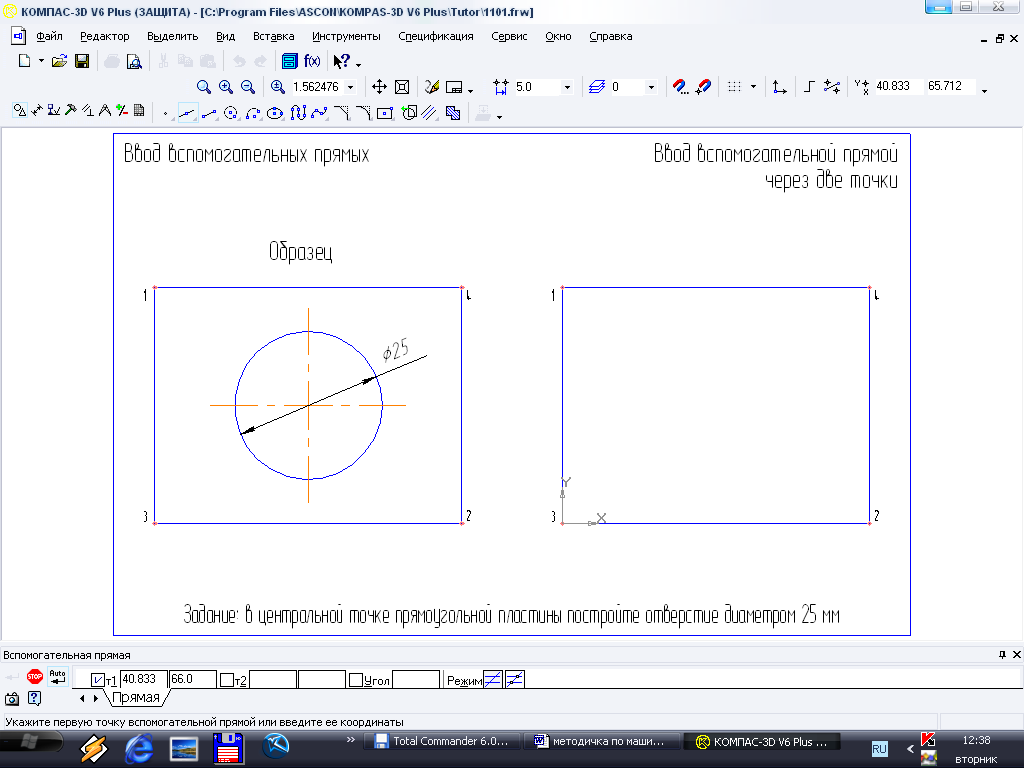Image resolution: width=1024 pixels, height=768 pixels.
Task: Select zoom window magnifier tool
Action: click(204, 87)
